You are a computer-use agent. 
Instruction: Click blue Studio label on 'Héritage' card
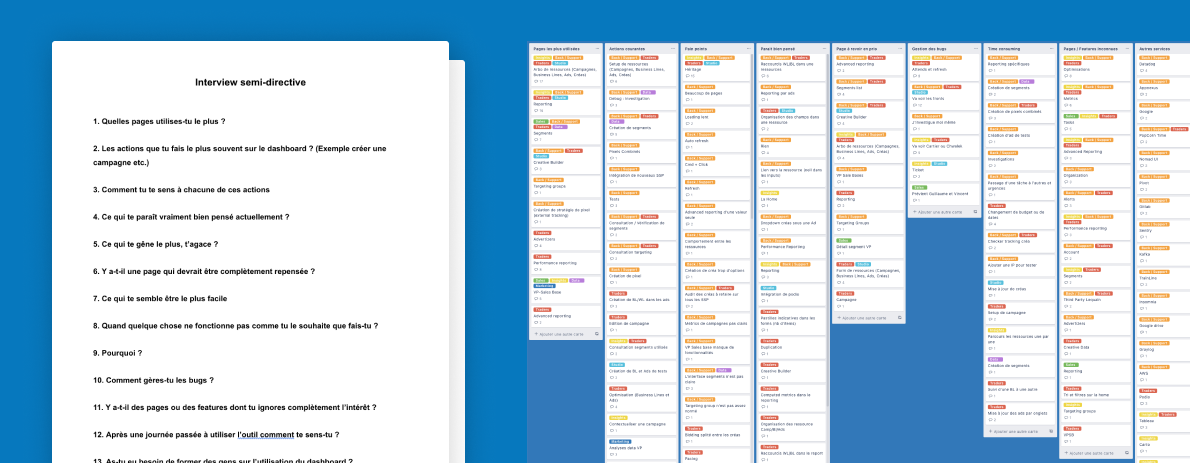(x=711, y=63)
